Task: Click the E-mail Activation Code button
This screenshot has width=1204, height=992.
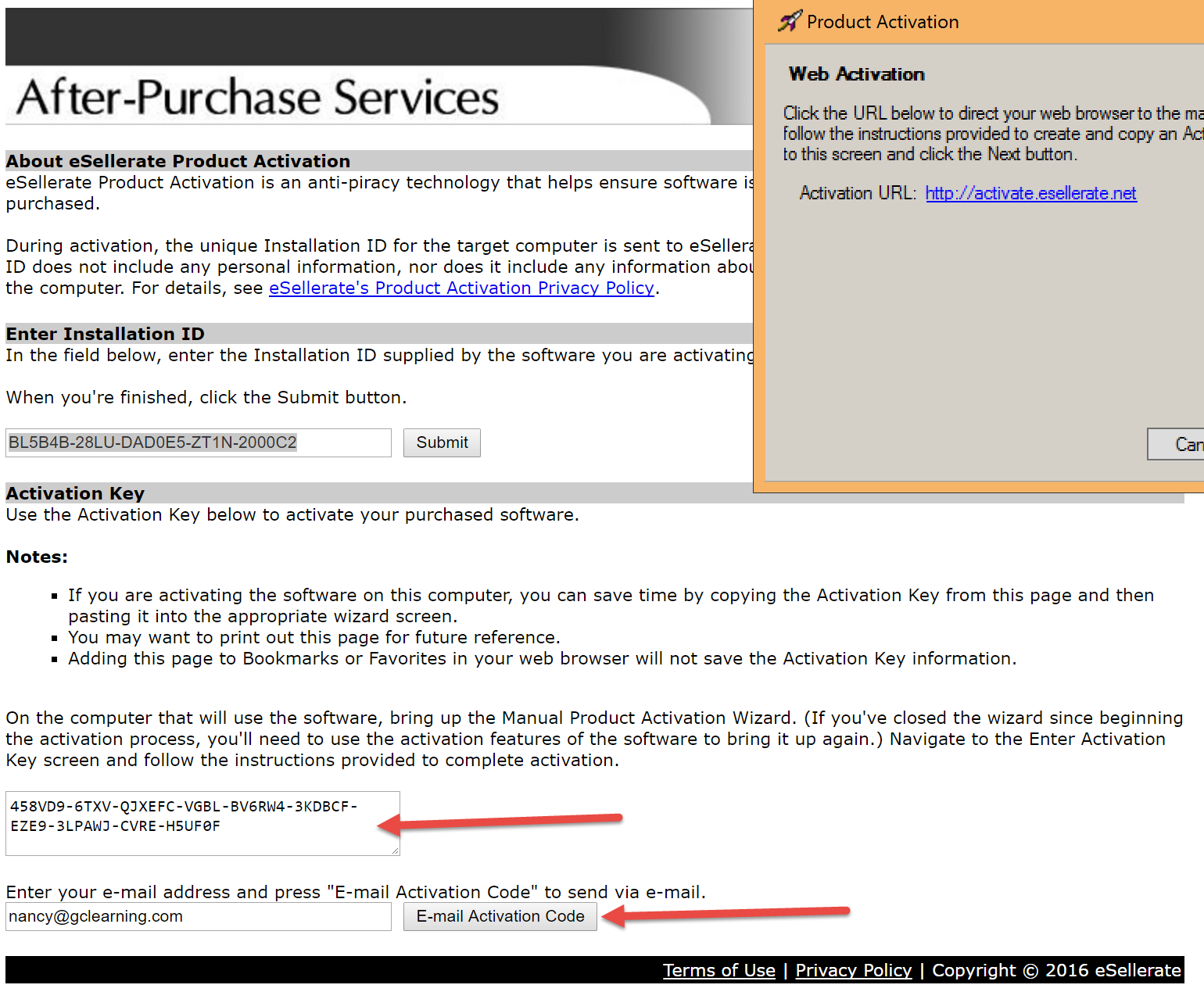Action: pyautogui.click(x=500, y=916)
